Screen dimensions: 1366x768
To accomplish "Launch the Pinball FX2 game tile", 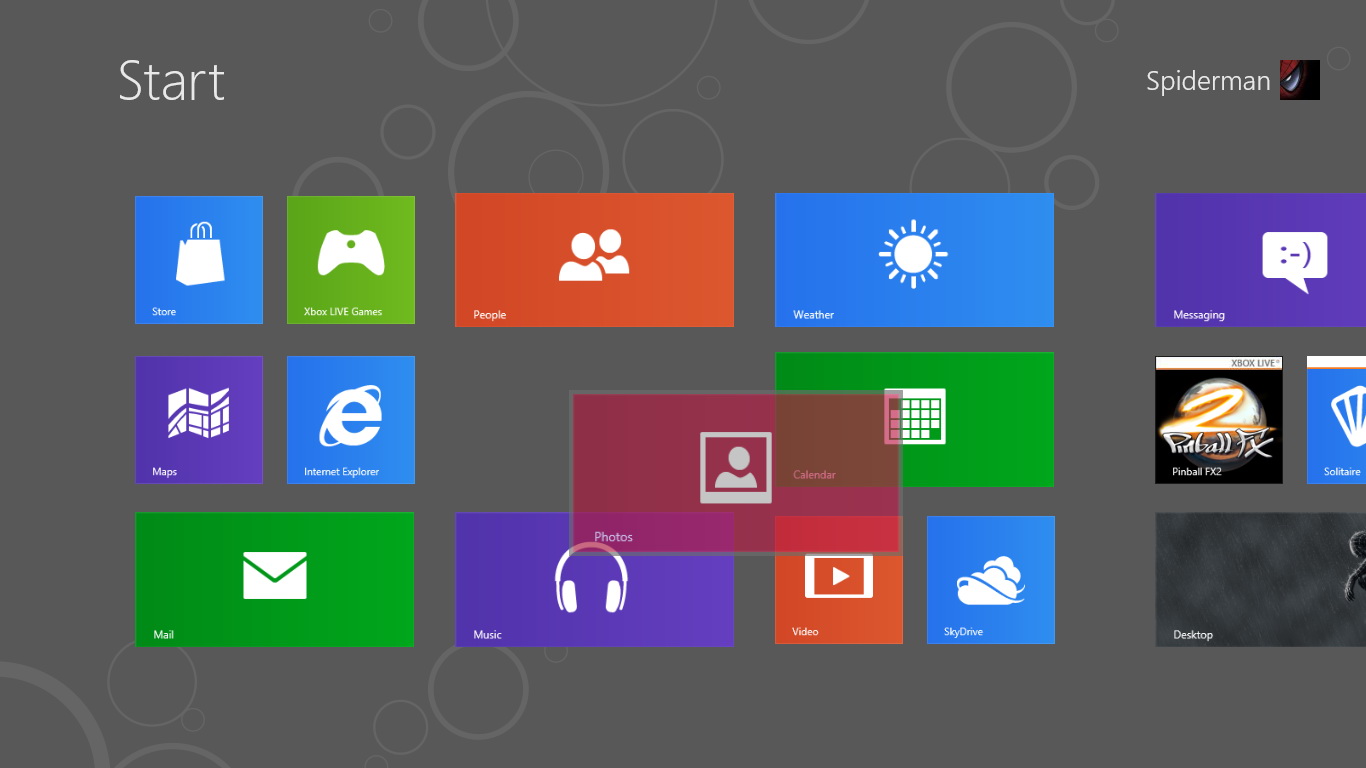I will [1219, 420].
